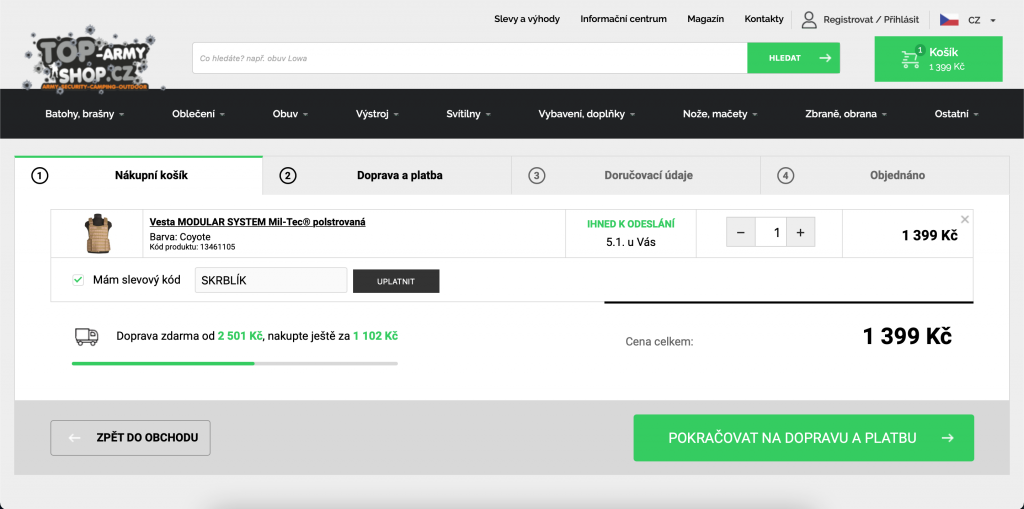The height and width of the screenshot is (509, 1024).
Task: Expand the Zbraně, obrana menu
Action: point(846,114)
